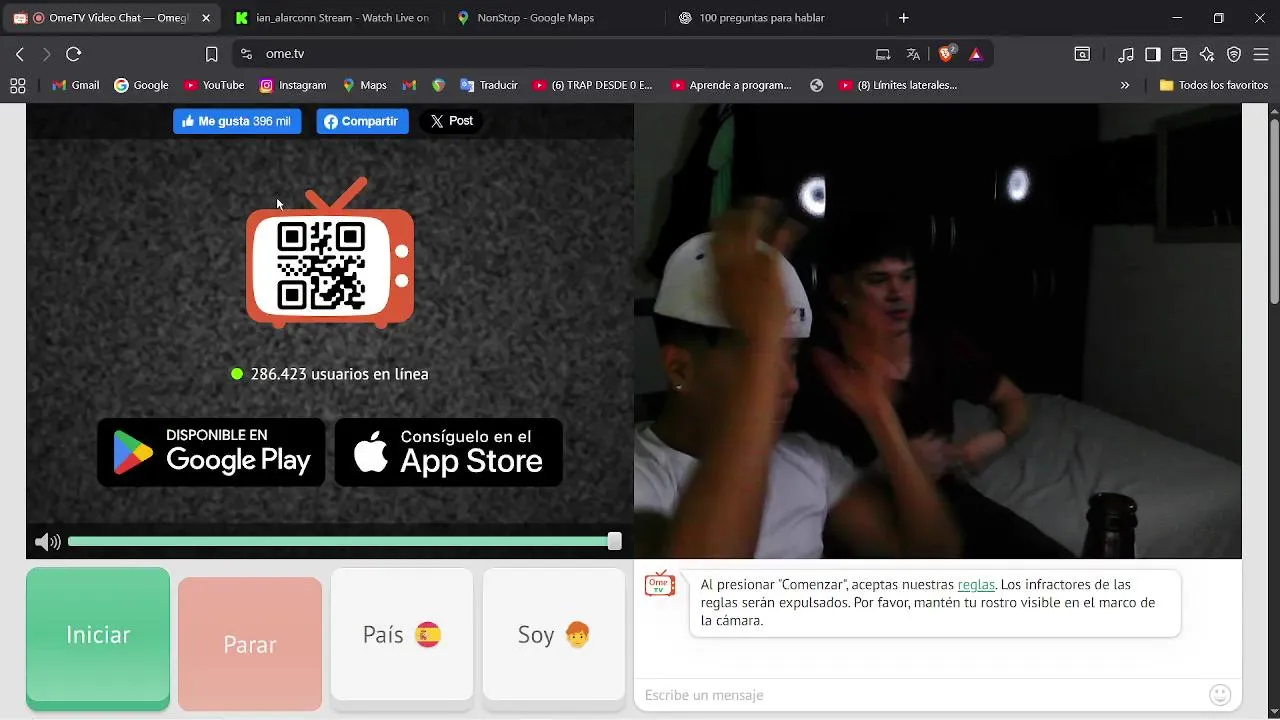Open the tab search icon in toolbar
The image size is (1280, 720).
[x=1082, y=54]
